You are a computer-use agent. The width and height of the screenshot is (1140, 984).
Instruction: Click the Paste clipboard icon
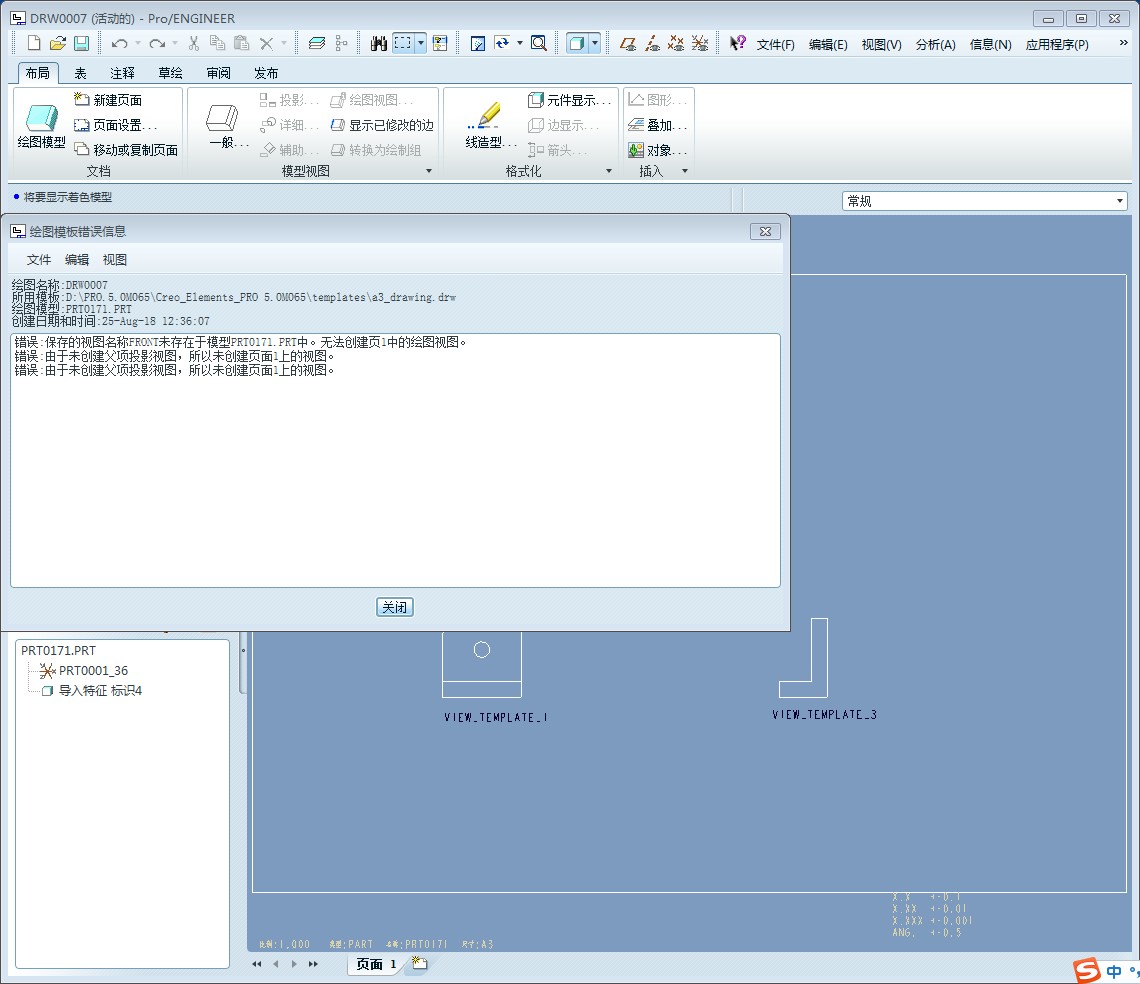pyautogui.click(x=241, y=44)
